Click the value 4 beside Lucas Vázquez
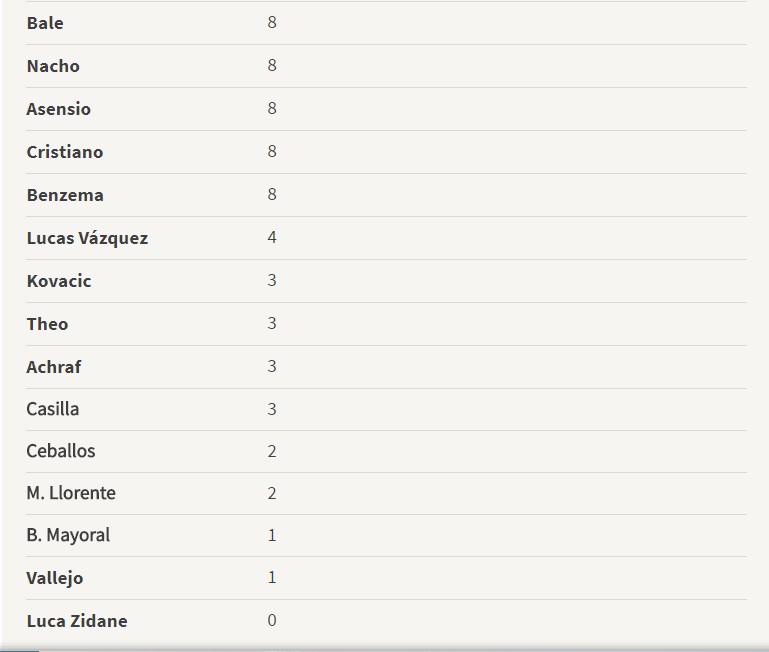The height and width of the screenshot is (652, 769). coord(272,237)
